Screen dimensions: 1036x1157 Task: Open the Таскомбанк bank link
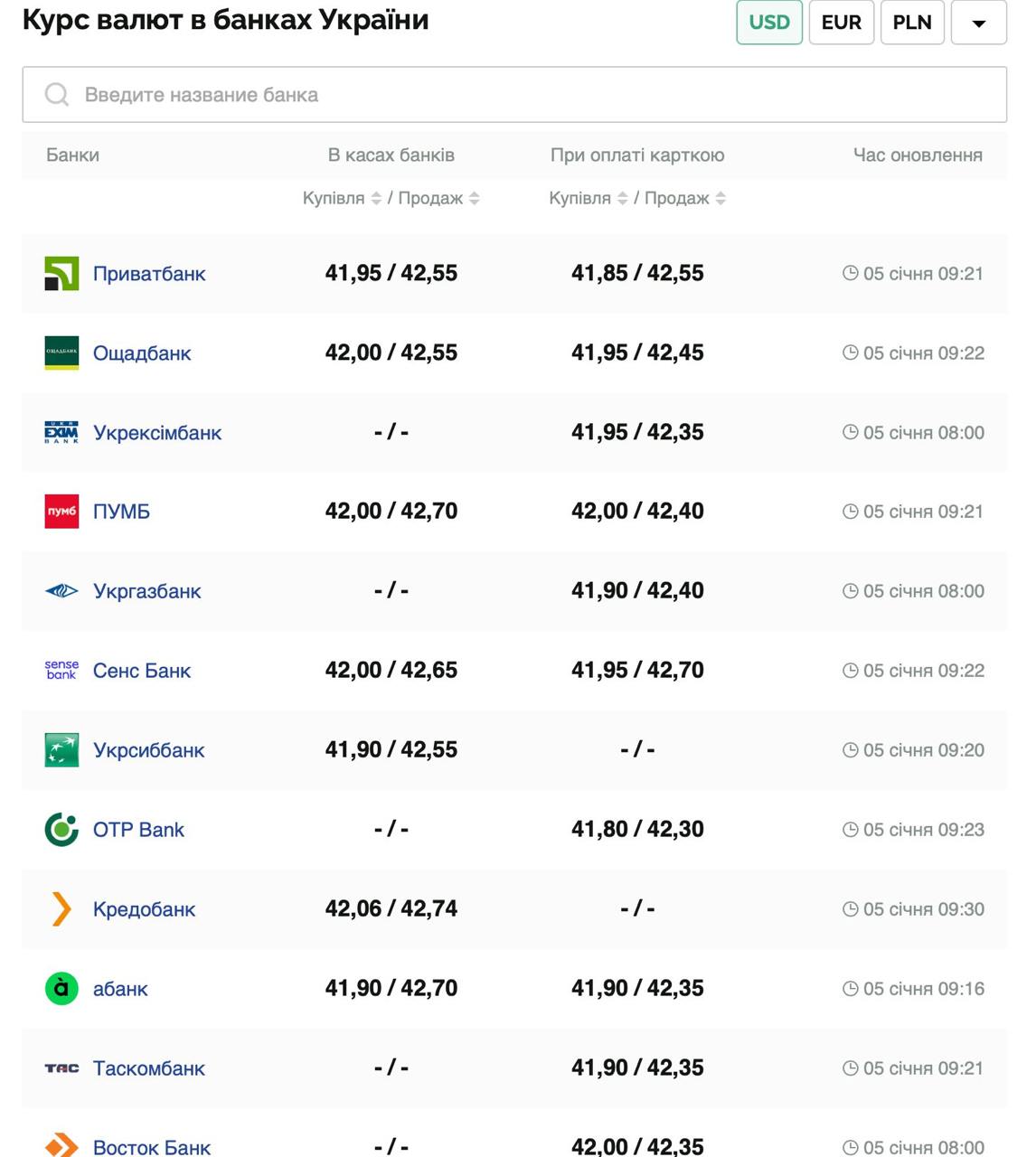coord(148,1068)
